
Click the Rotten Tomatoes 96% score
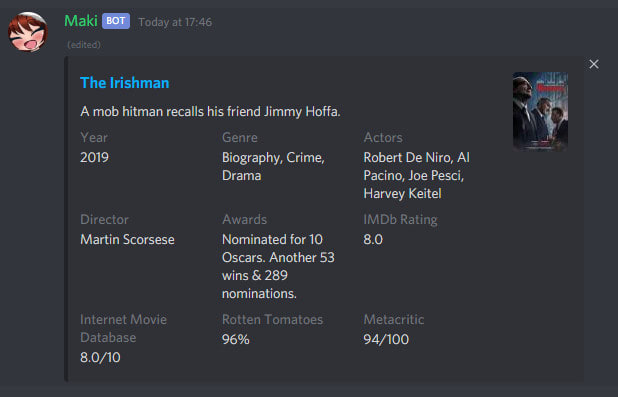[236, 339]
